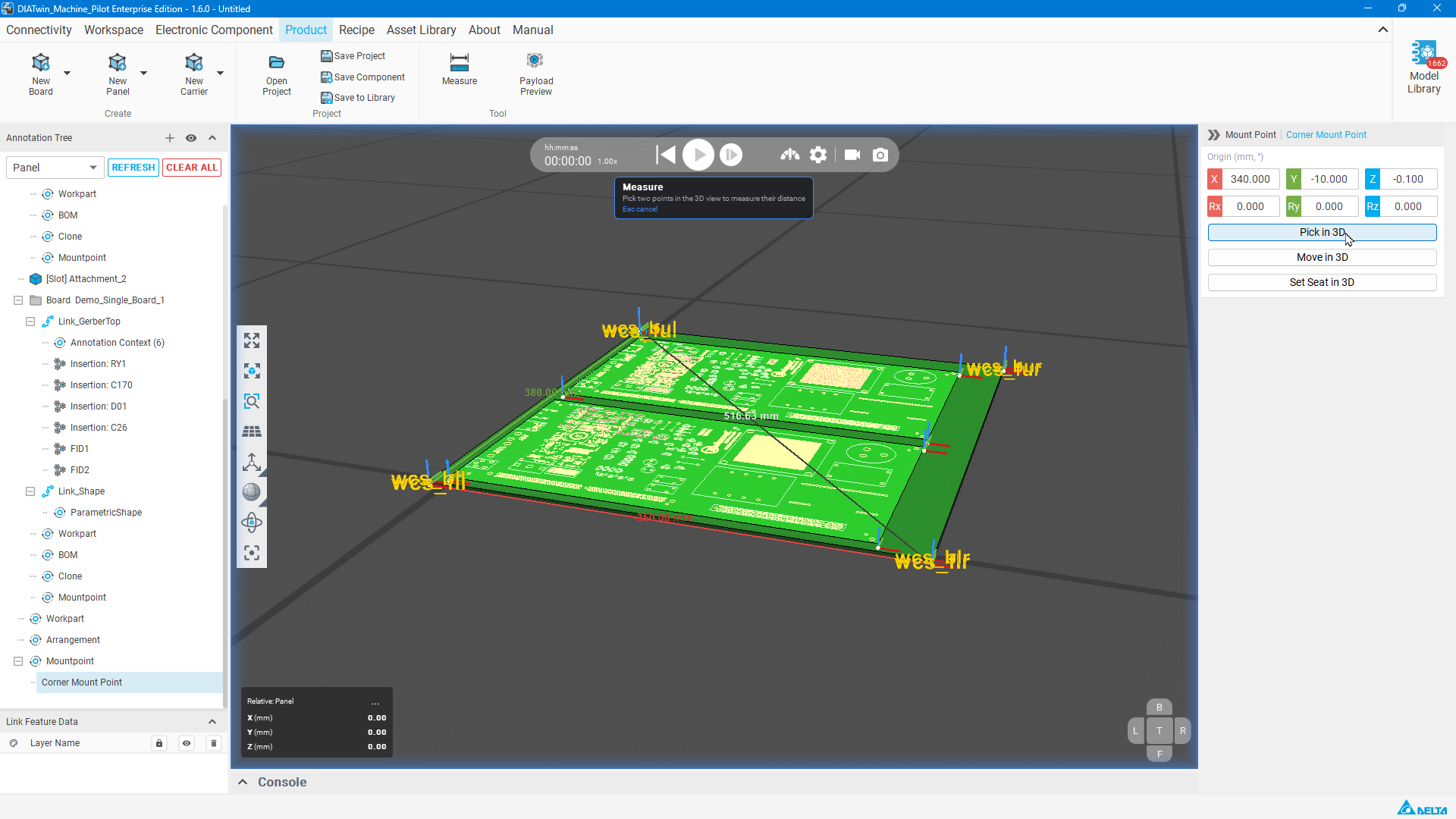Step the simulation forward
The height and width of the screenshot is (819, 1456).
(x=731, y=155)
